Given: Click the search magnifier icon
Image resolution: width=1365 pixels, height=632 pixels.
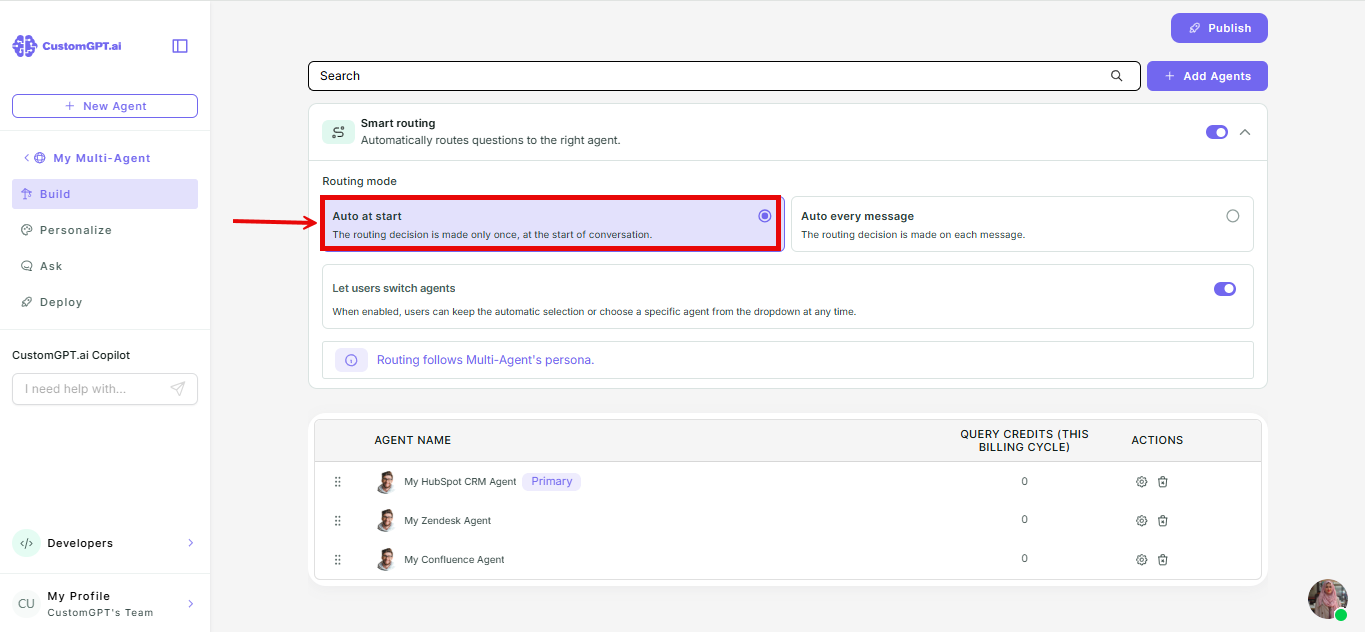Looking at the screenshot, I should coord(1117,76).
